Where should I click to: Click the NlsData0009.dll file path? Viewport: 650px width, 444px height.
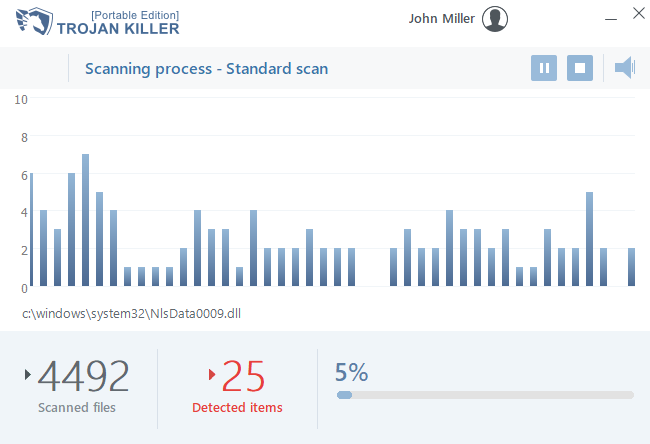click(131, 313)
